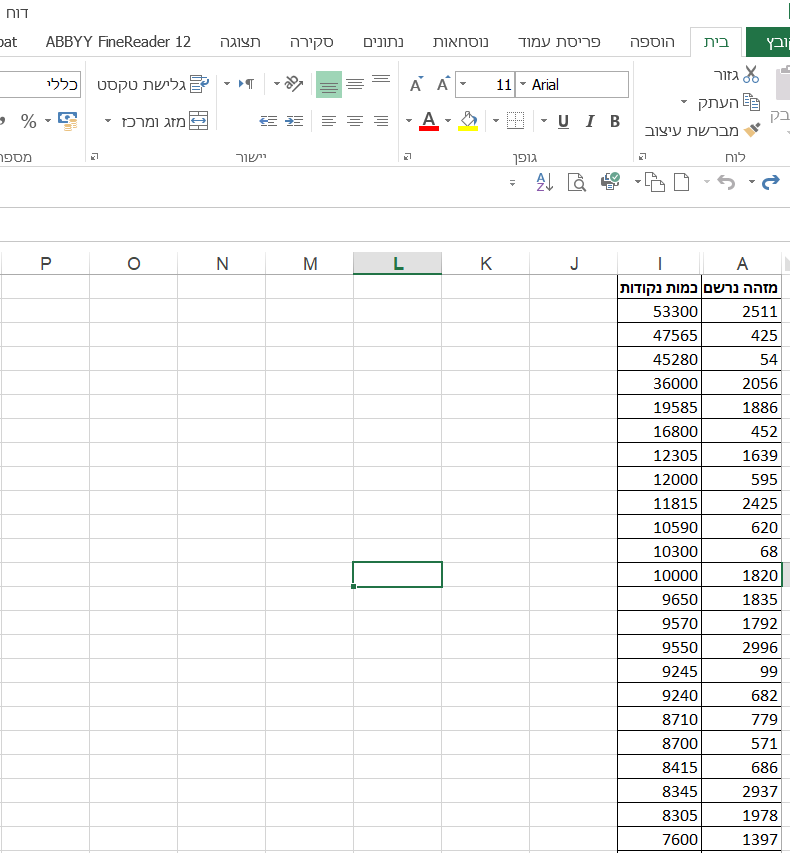
Task: Open the Font group dialog launcher
Action: (408, 157)
